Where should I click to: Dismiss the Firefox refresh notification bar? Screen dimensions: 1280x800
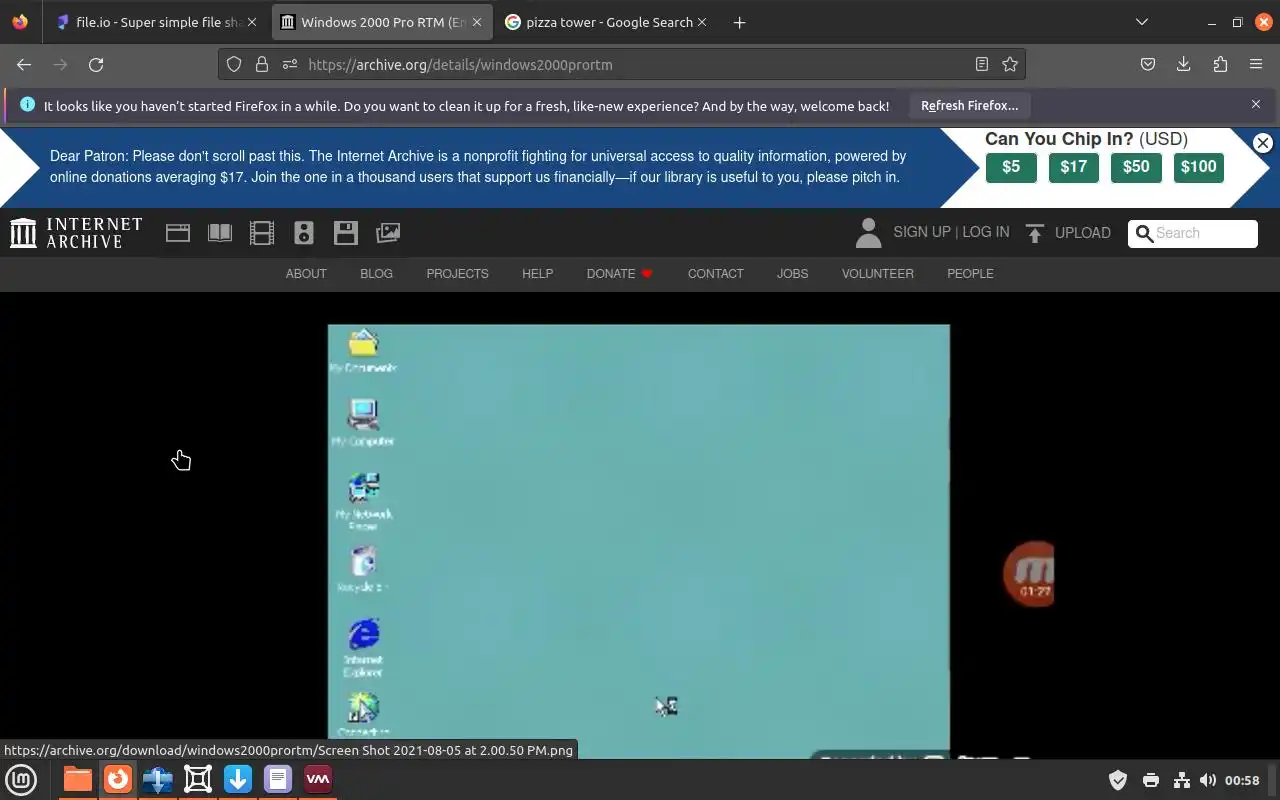point(1256,105)
